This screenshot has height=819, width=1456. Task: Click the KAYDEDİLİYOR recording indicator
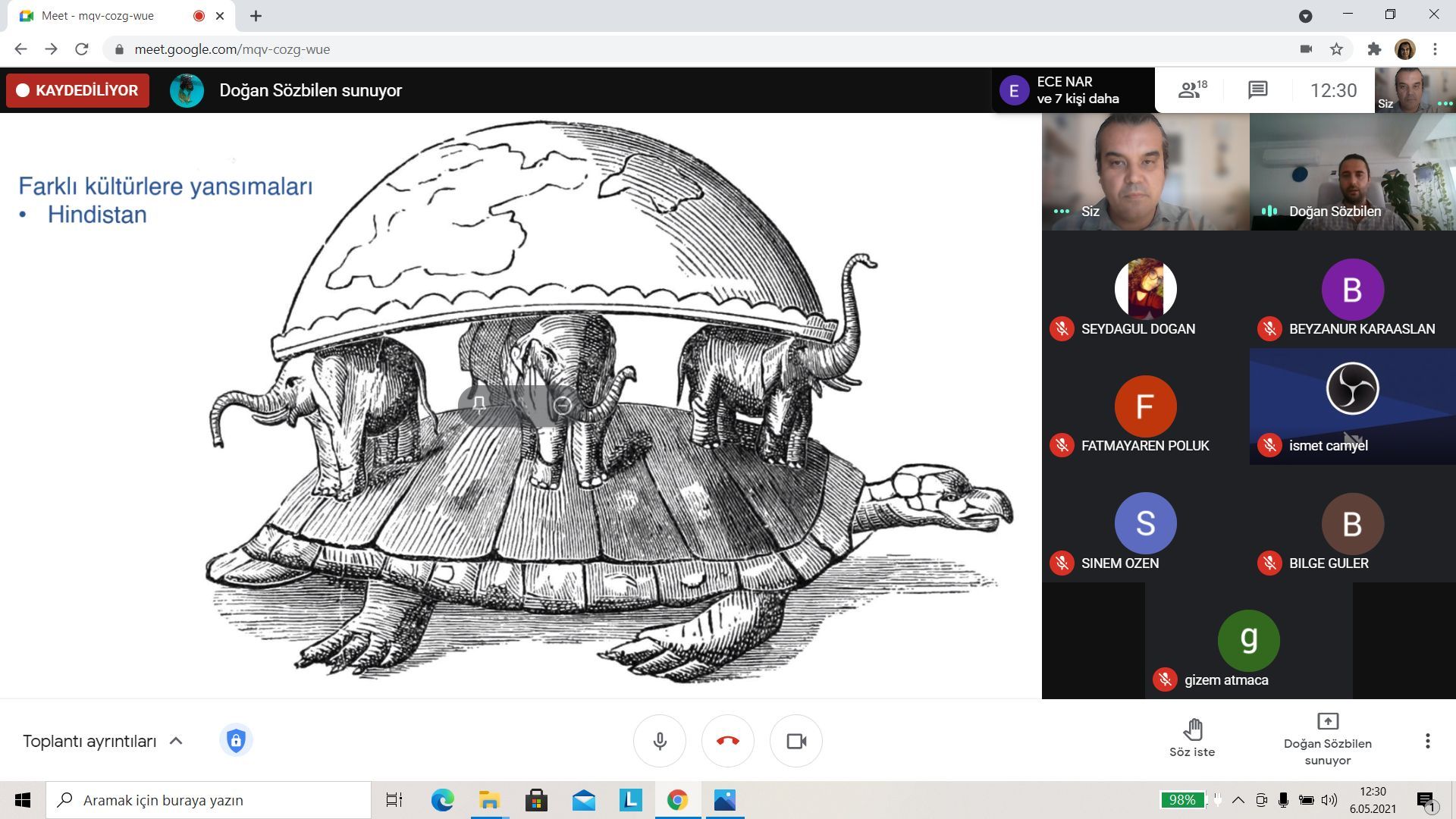click(x=77, y=90)
